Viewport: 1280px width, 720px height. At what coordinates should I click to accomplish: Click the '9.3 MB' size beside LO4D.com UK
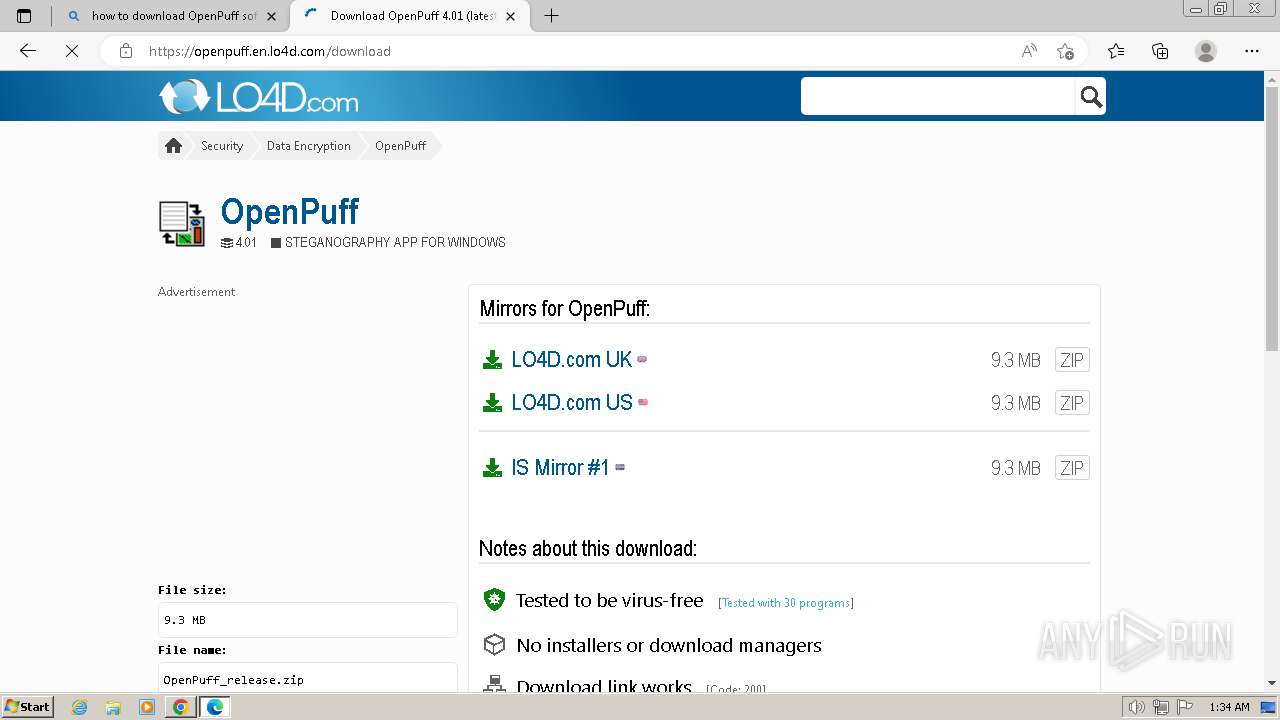pos(1016,360)
